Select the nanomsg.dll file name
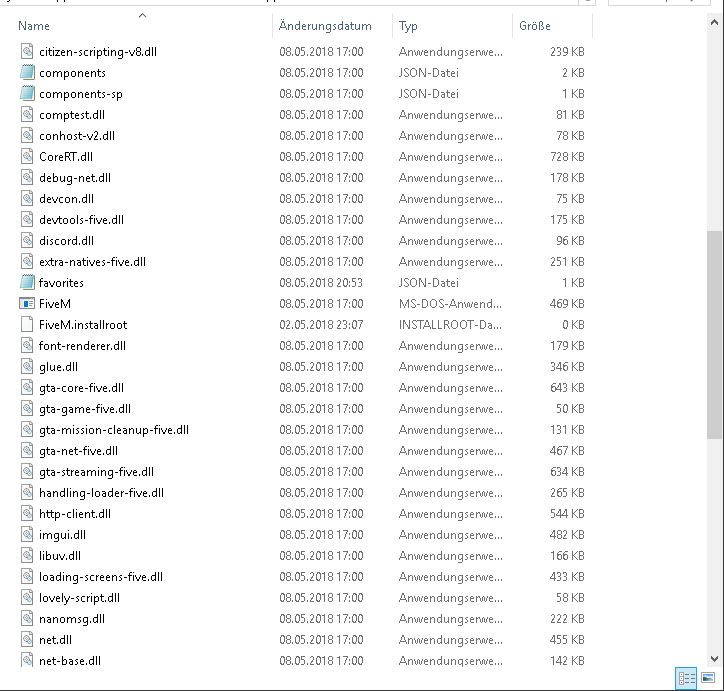This screenshot has height=691, width=724. (72, 619)
